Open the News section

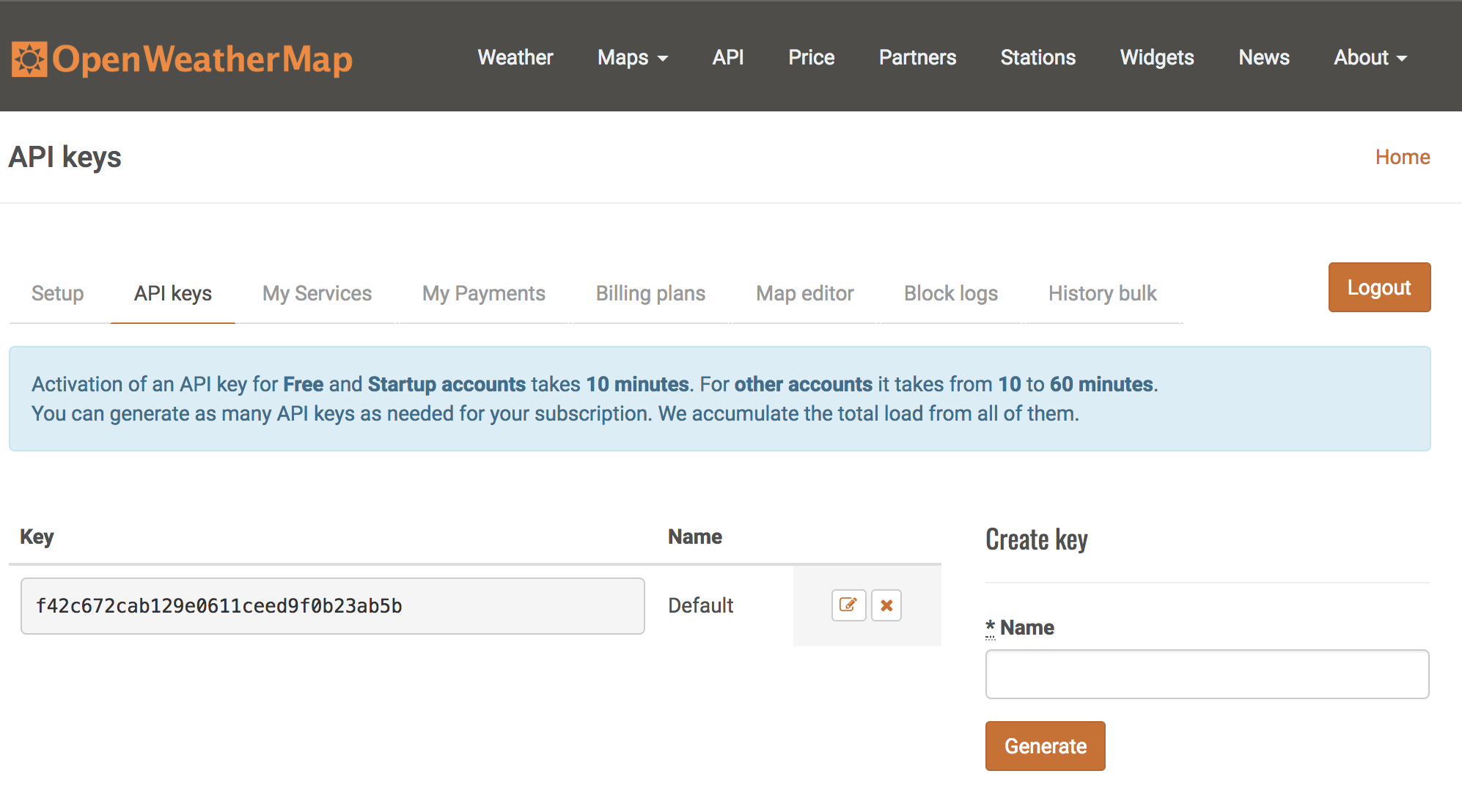[1263, 57]
